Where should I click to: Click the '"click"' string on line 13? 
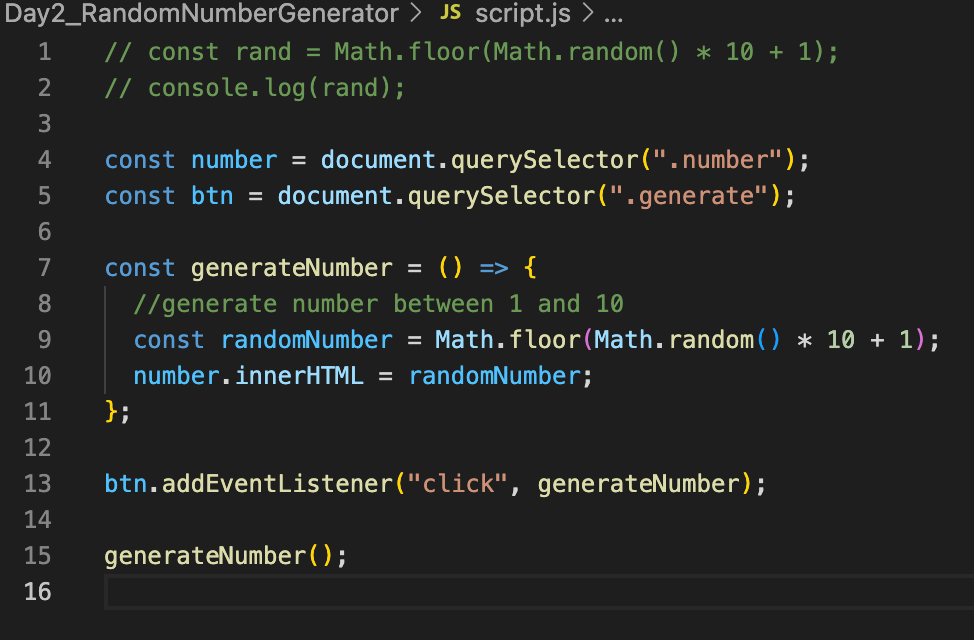(458, 485)
